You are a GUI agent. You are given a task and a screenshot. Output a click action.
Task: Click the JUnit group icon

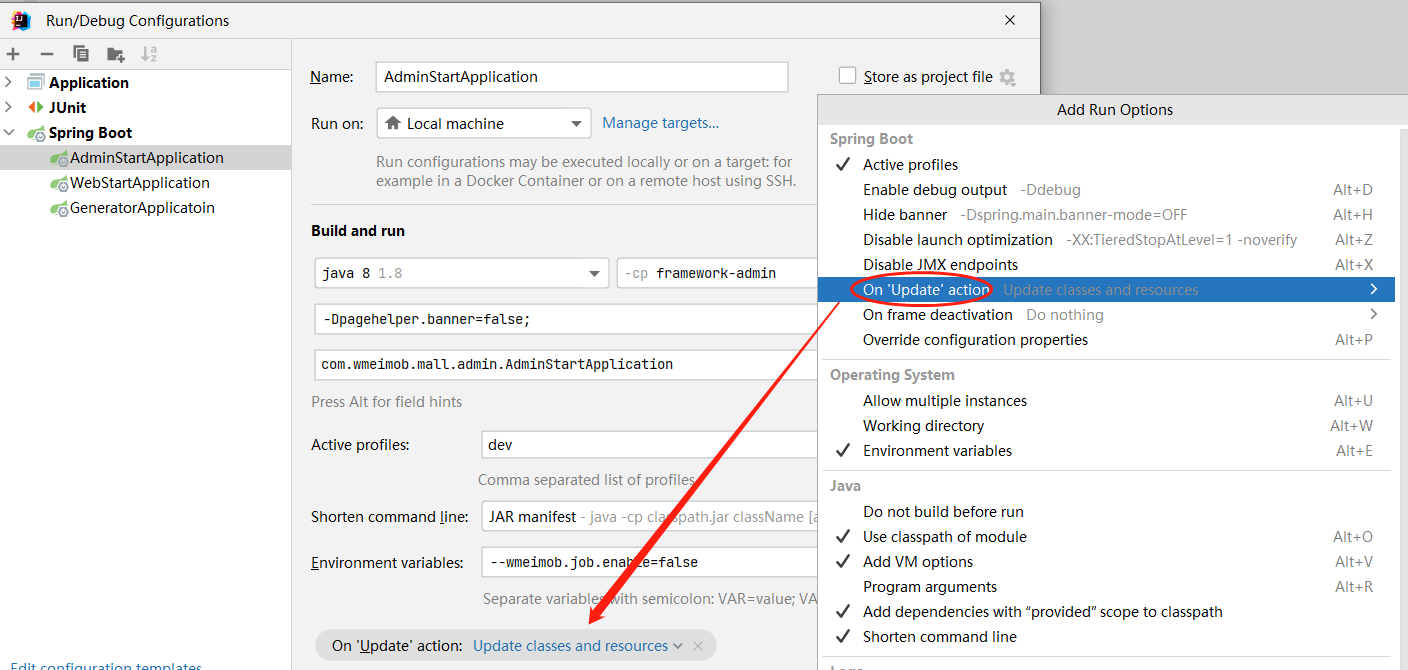pyautogui.click(x=36, y=107)
